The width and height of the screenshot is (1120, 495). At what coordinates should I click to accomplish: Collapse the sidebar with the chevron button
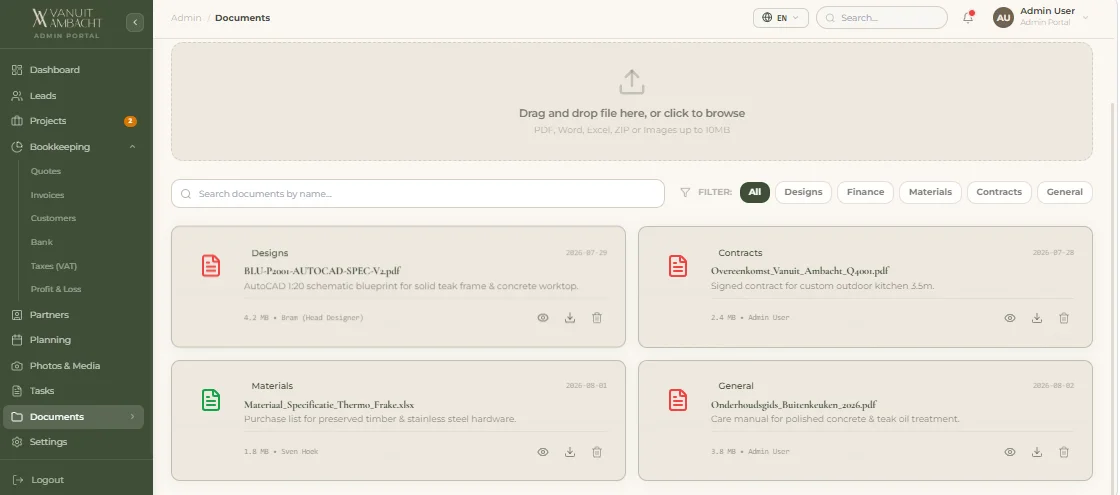pos(135,23)
